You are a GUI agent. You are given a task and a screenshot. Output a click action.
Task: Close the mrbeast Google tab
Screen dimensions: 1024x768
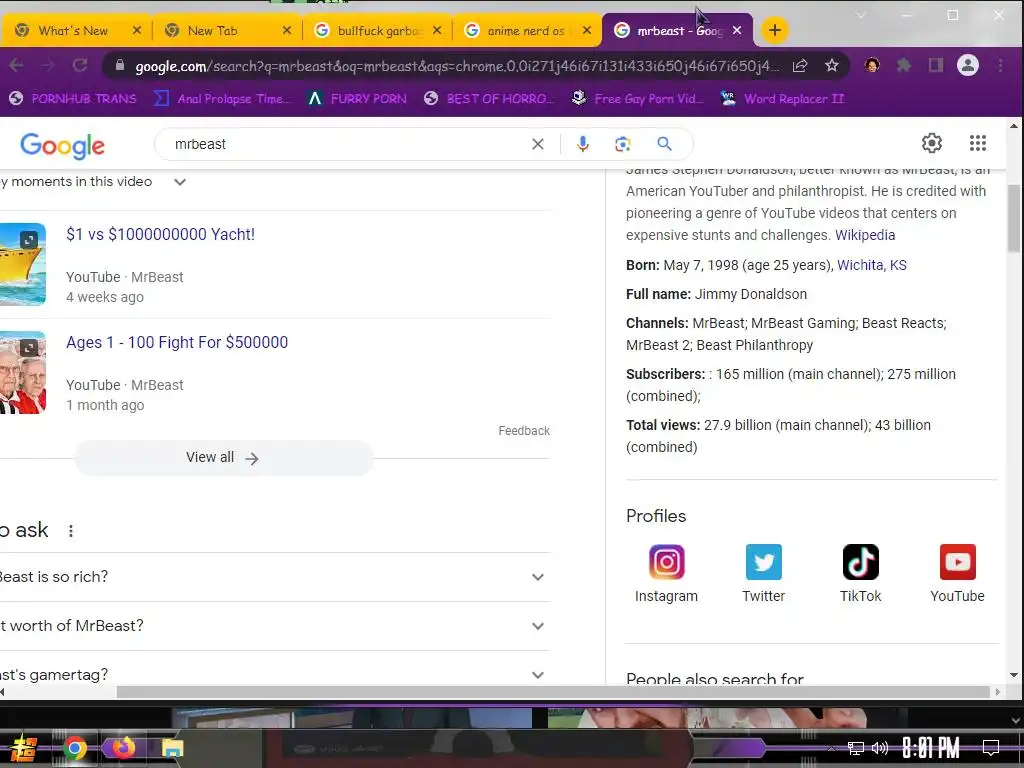737,30
